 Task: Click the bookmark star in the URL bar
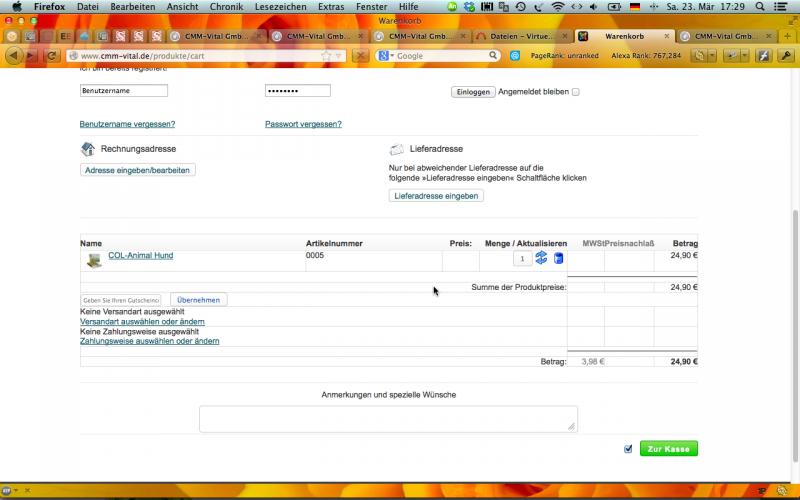pos(326,56)
